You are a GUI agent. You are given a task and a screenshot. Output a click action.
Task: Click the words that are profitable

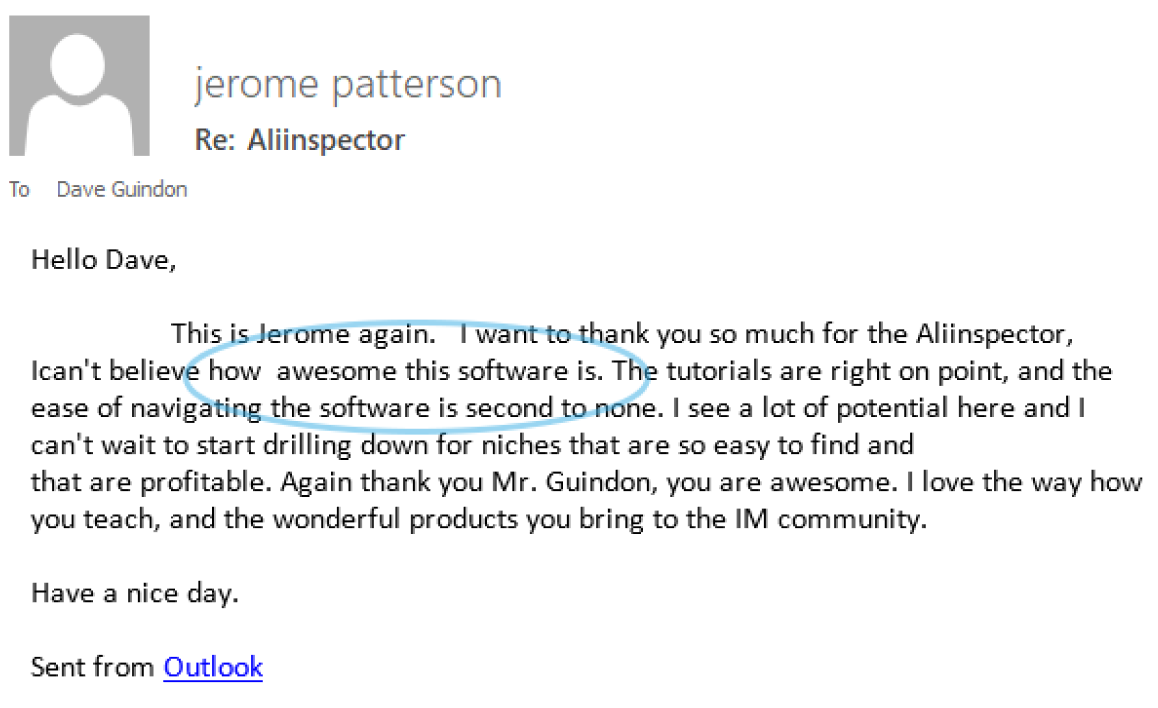[151, 482]
